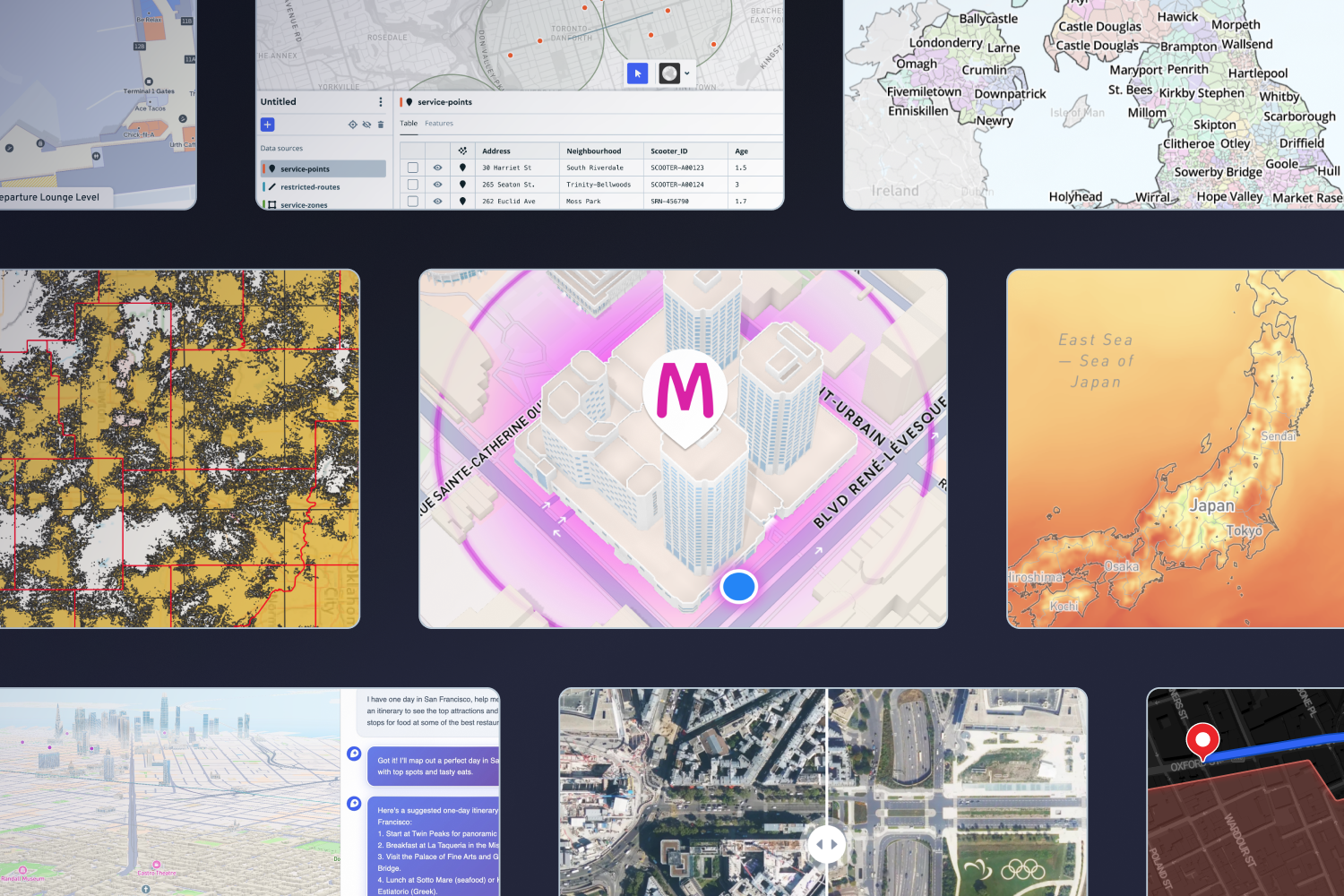Click the Ace Tacos label on airport map
Image resolution: width=1344 pixels, height=896 pixels.
pos(151,108)
